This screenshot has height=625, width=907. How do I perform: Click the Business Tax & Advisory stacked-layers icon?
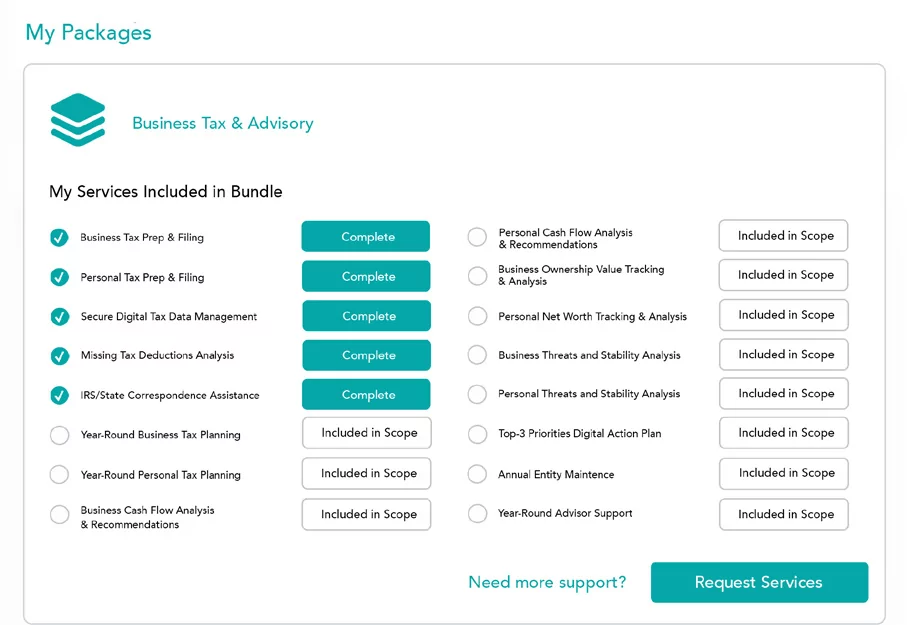[x=78, y=120]
